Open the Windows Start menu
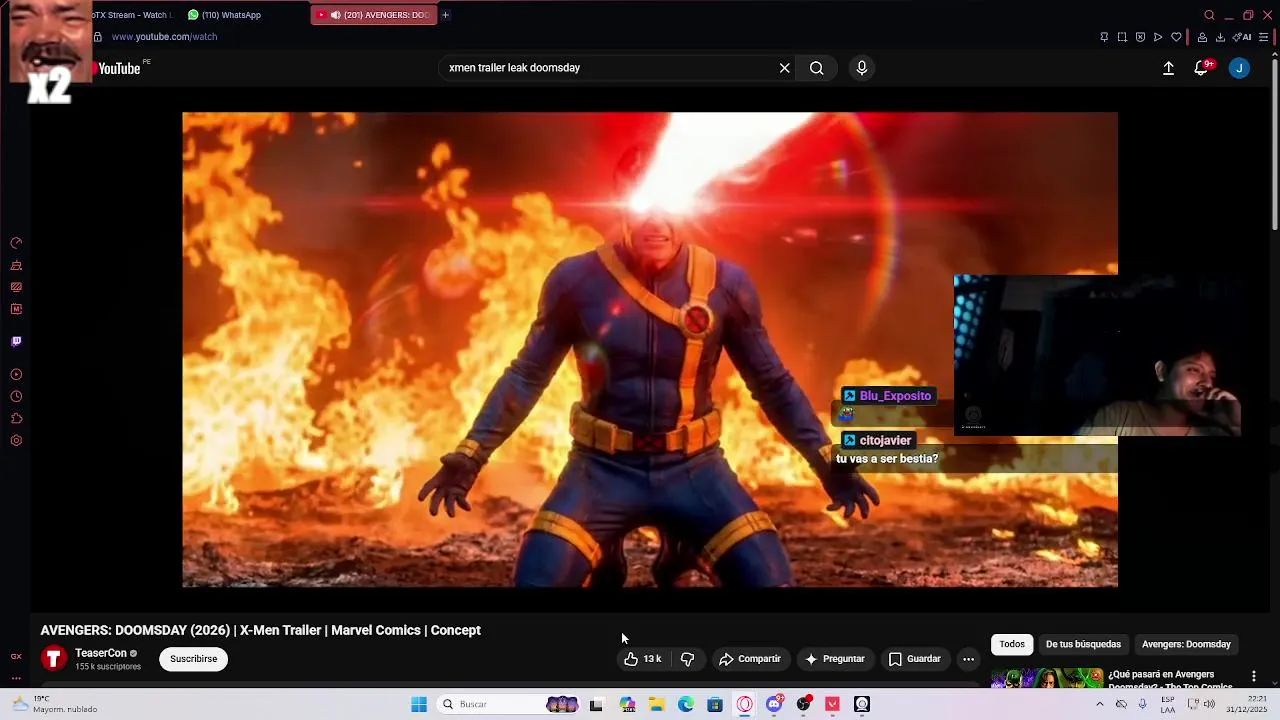1280x720 pixels. 419,704
